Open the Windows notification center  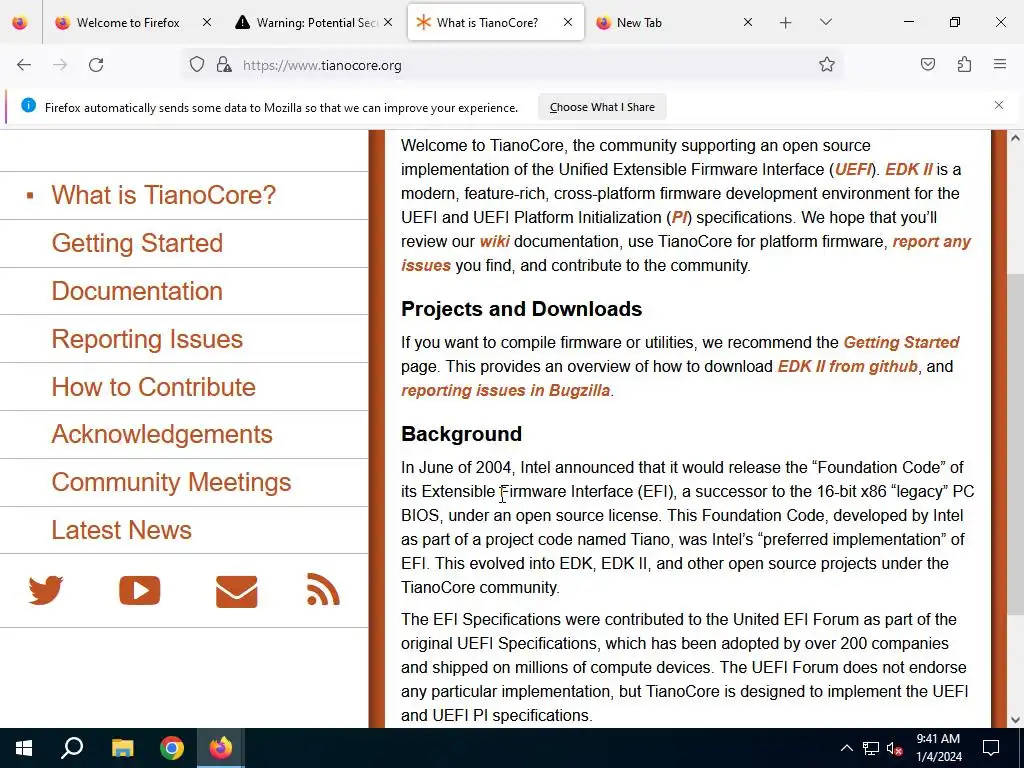[991, 748]
